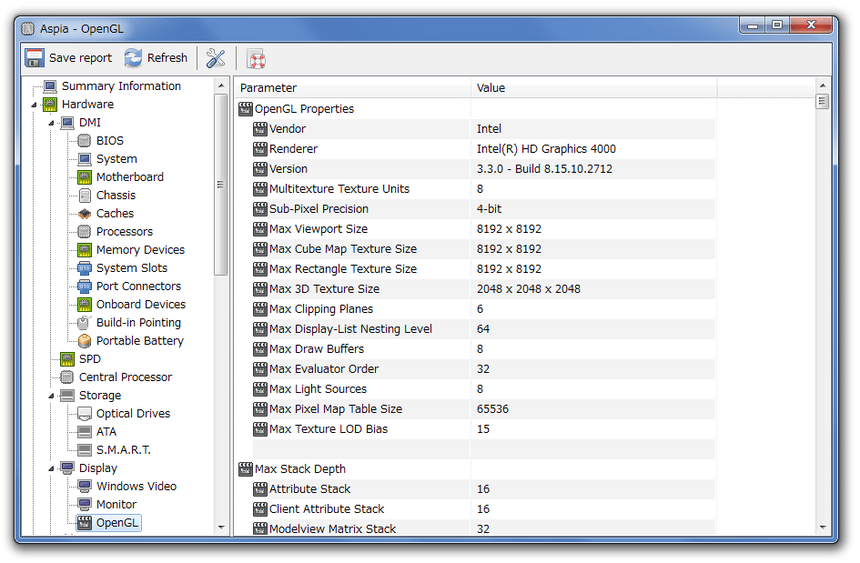The height and width of the screenshot is (563, 860).
Task: Select the Max Cube Map Texture Size row
Action: click(x=483, y=249)
